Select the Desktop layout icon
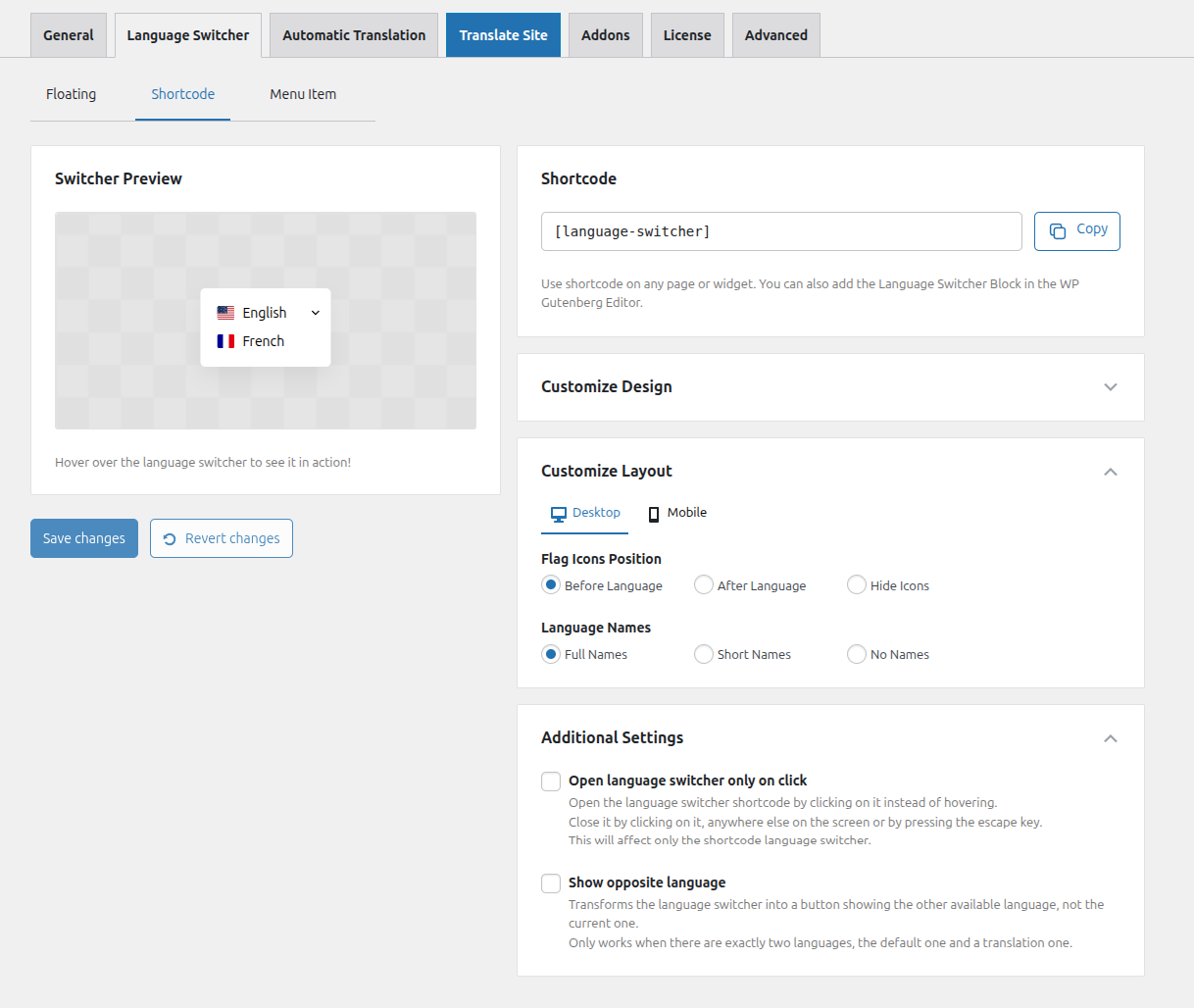1194x1008 pixels. point(559,512)
